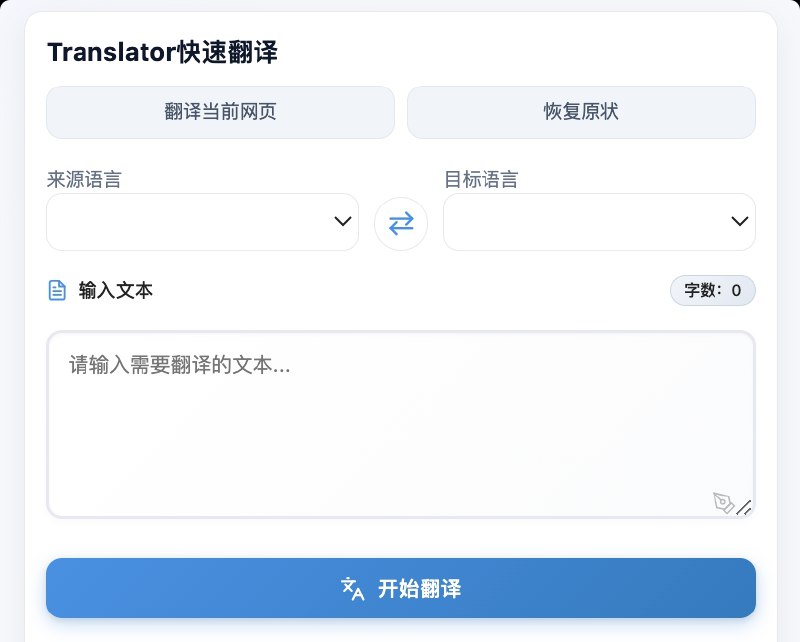
Task: Click the chevron on the 来源语言 selector
Action: click(343, 222)
